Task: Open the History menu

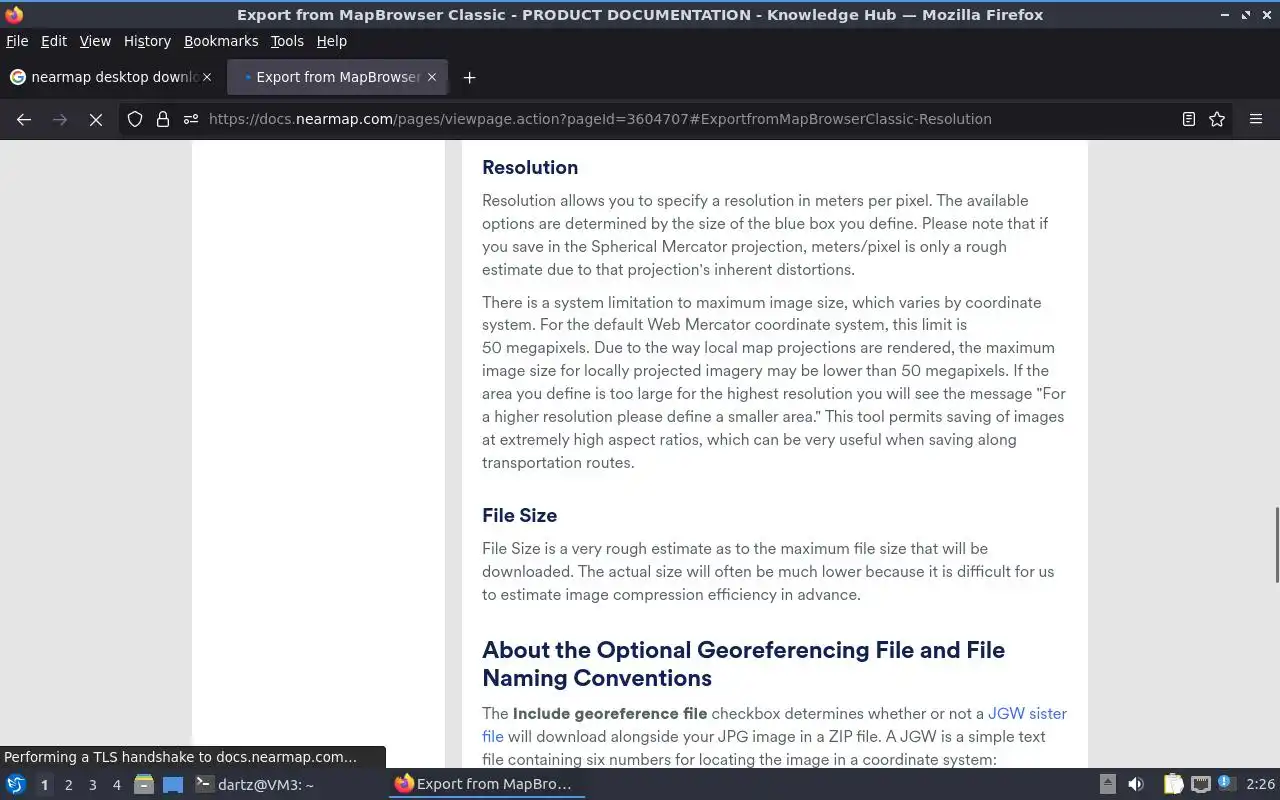Action: tap(147, 41)
